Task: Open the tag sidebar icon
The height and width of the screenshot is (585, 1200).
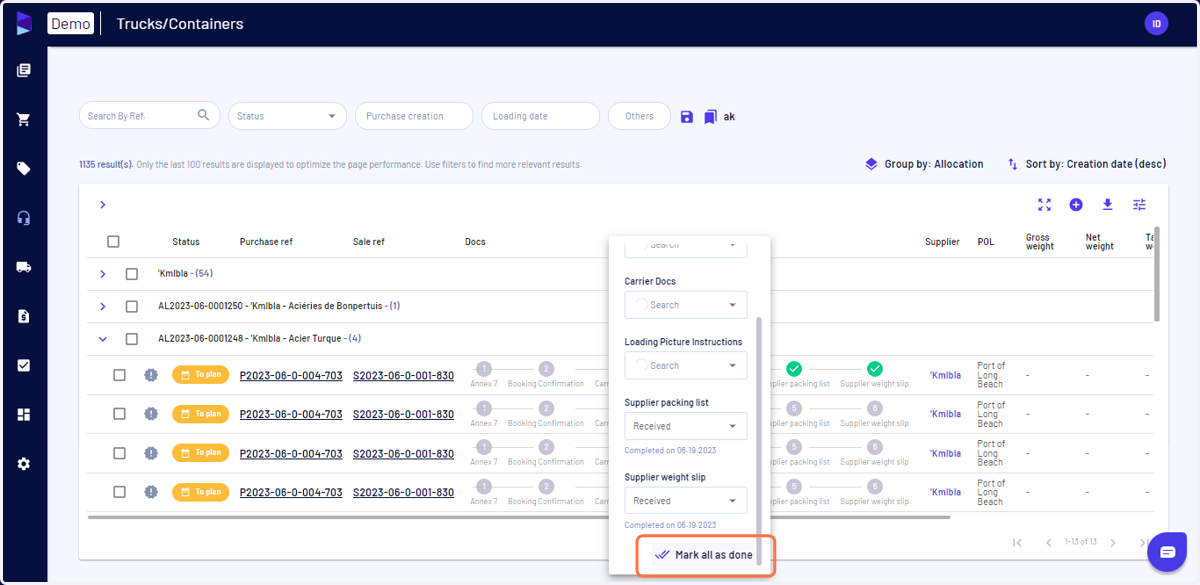Action: pyautogui.click(x=24, y=168)
